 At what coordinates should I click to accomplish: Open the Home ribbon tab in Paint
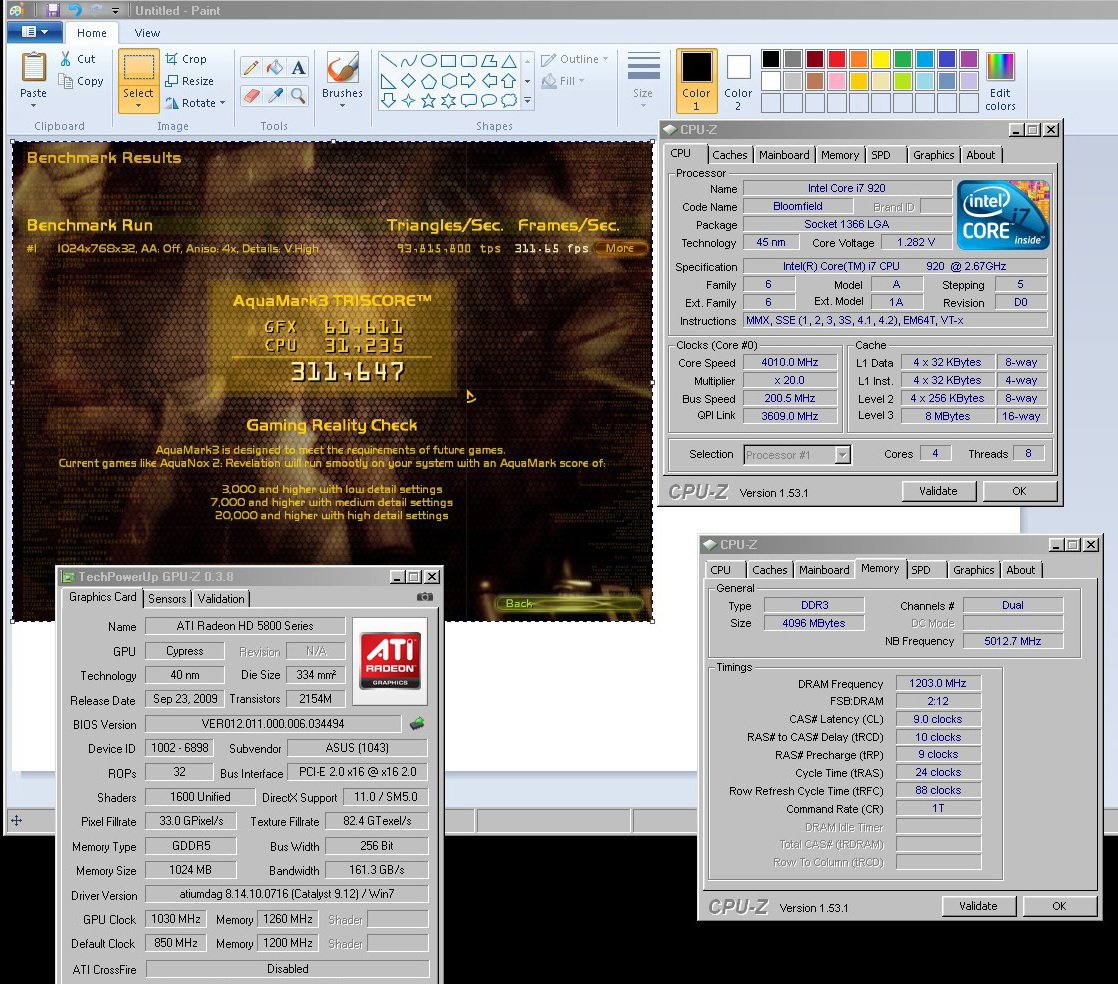point(91,33)
